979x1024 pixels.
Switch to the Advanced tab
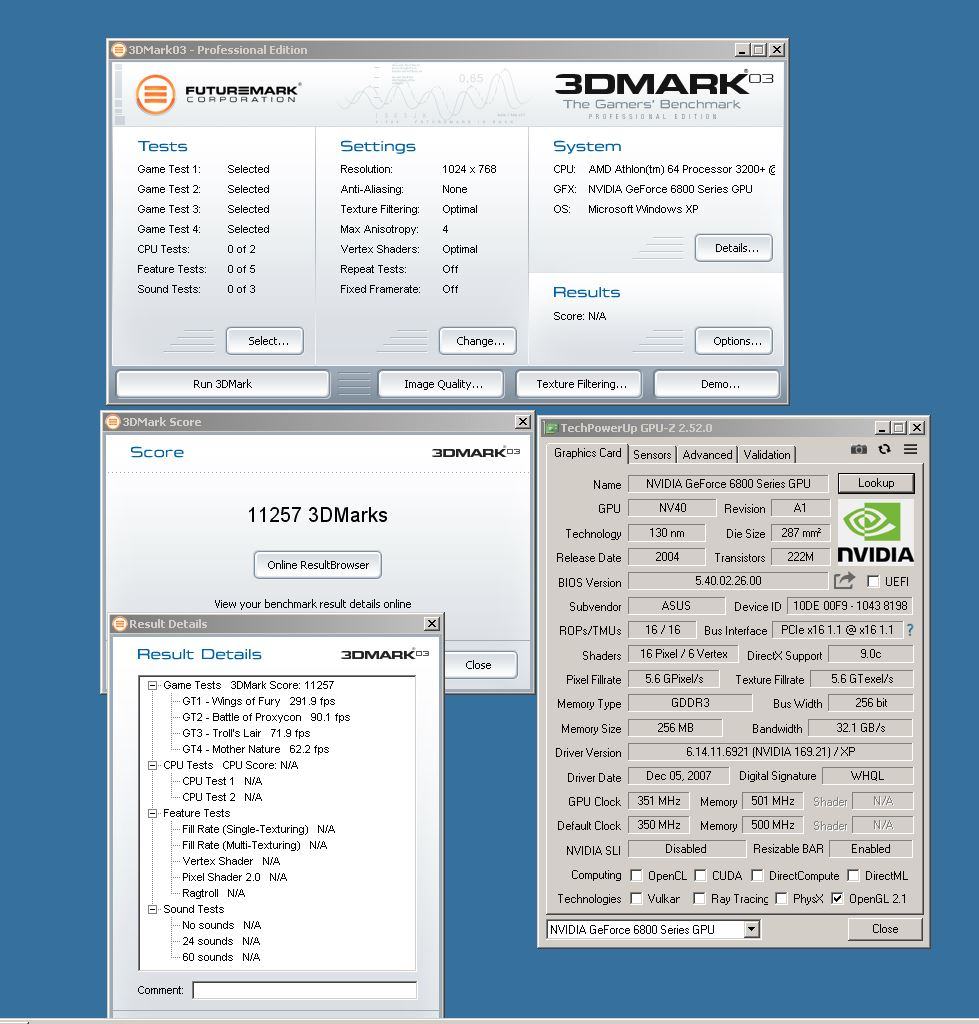pos(707,455)
